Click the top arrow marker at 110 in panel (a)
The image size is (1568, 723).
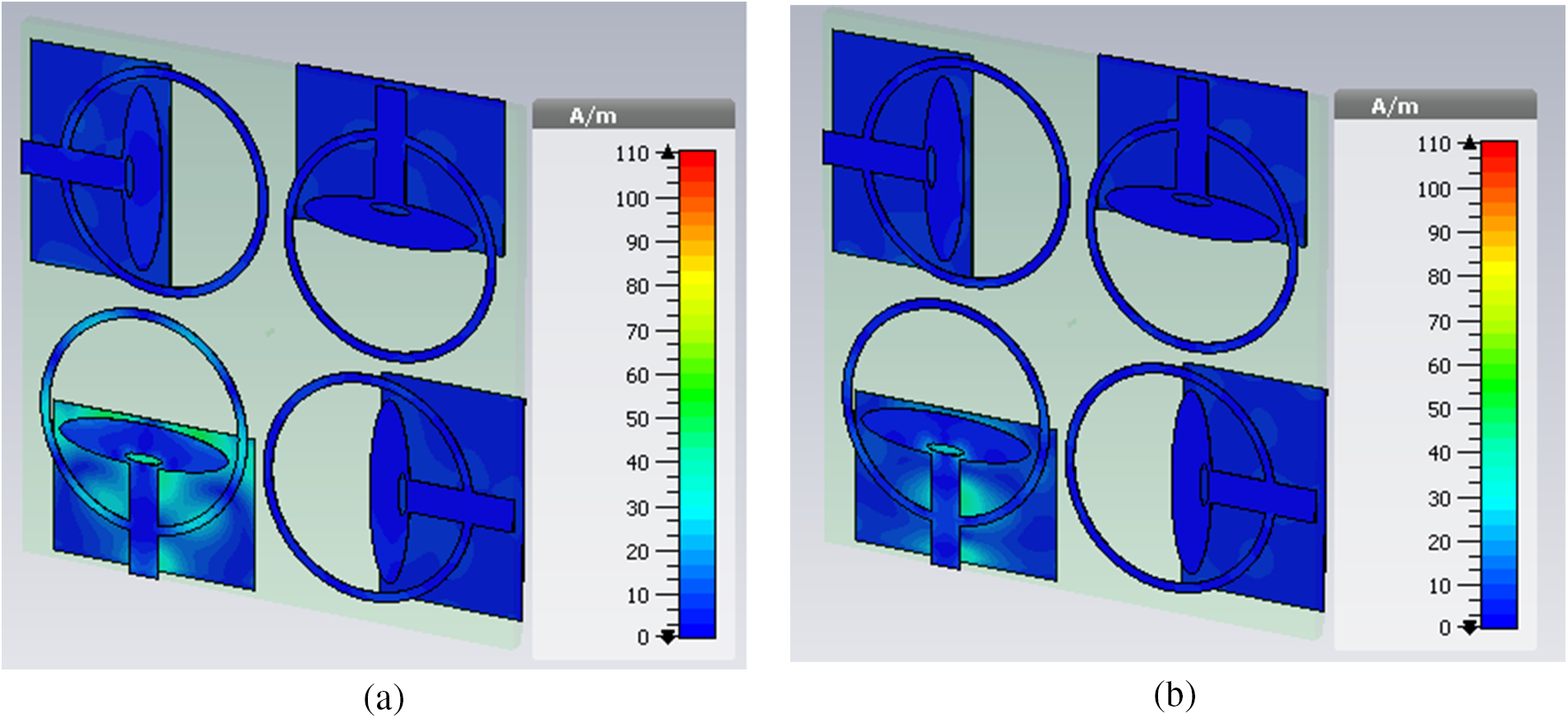pos(668,152)
